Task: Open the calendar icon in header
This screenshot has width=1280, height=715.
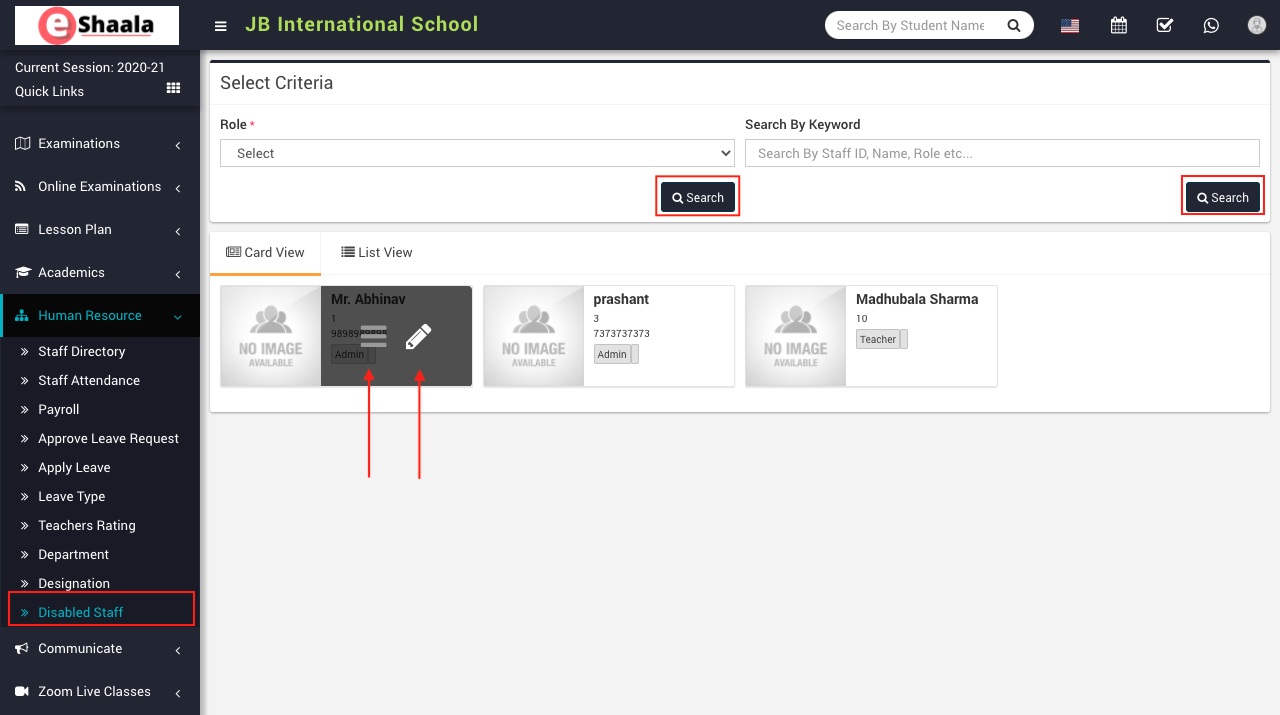Action: 1119,26
